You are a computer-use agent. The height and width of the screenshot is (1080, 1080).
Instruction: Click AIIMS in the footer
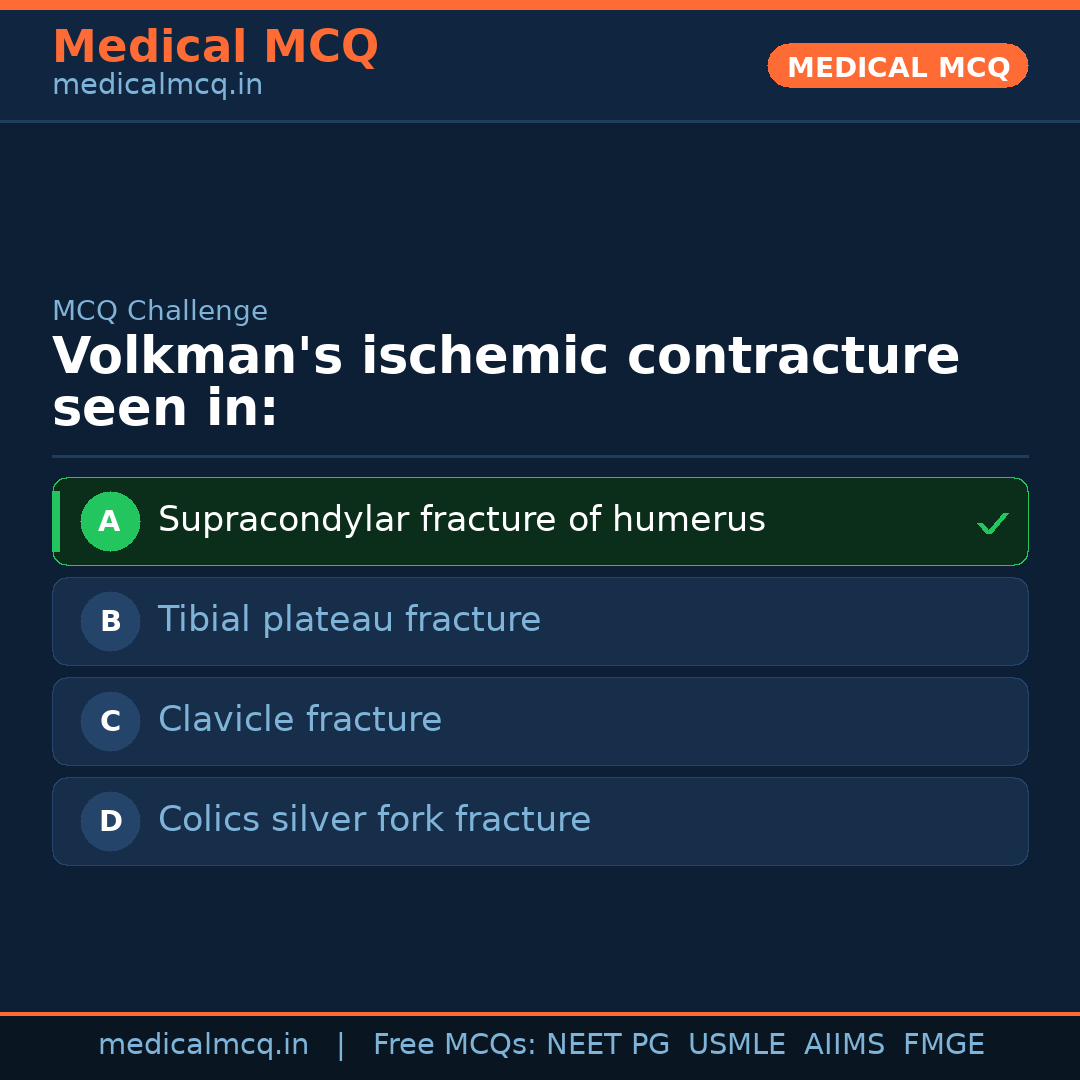coord(844,1045)
